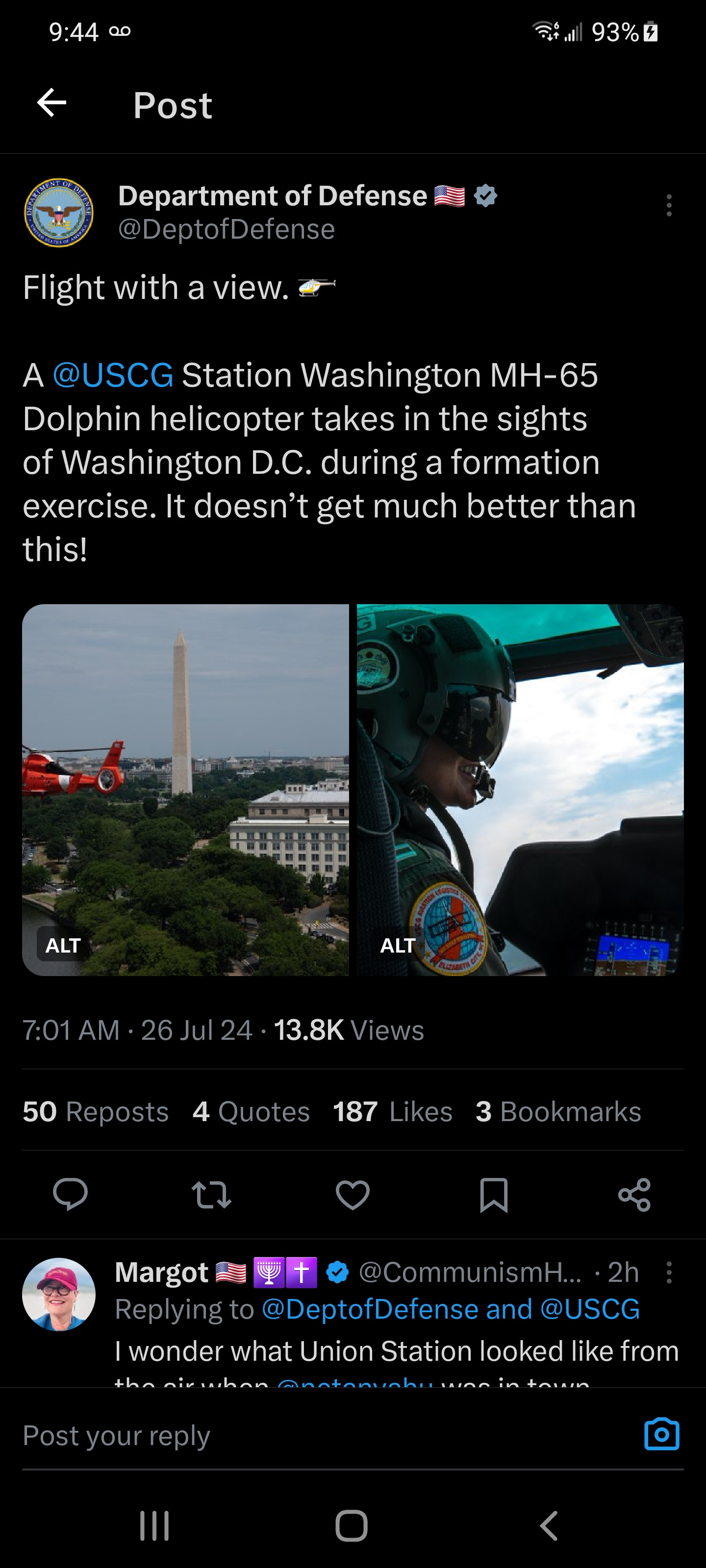Screen dimensions: 706x1568
Task: Tap the share icon under the post
Action: (x=634, y=1194)
